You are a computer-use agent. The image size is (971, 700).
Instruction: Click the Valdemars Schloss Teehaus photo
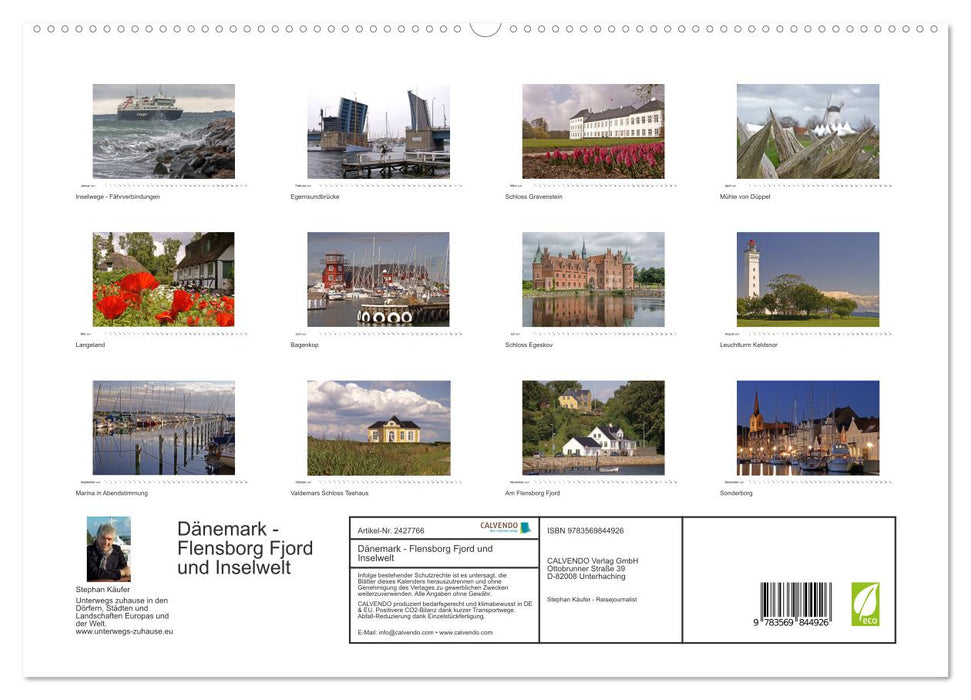point(378,428)
